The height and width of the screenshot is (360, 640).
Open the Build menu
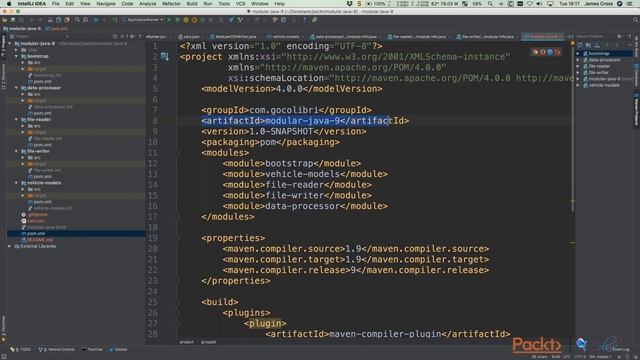pos(192,4)
